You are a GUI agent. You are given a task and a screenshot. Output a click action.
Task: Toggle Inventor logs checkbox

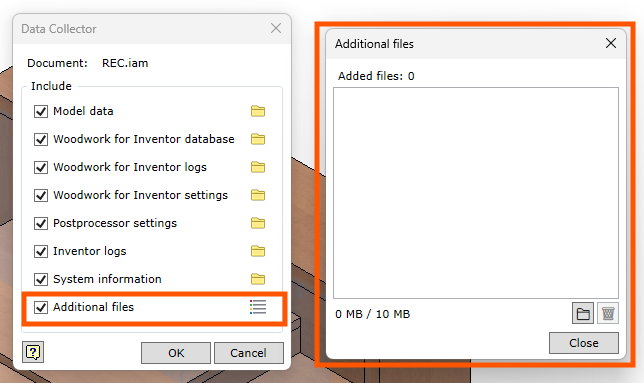(41, 251)
